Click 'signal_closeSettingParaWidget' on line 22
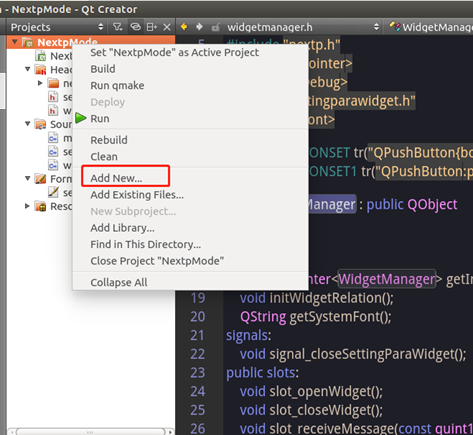Image resolution: width=473 pixels, height=435 pixels. (360, 354)
